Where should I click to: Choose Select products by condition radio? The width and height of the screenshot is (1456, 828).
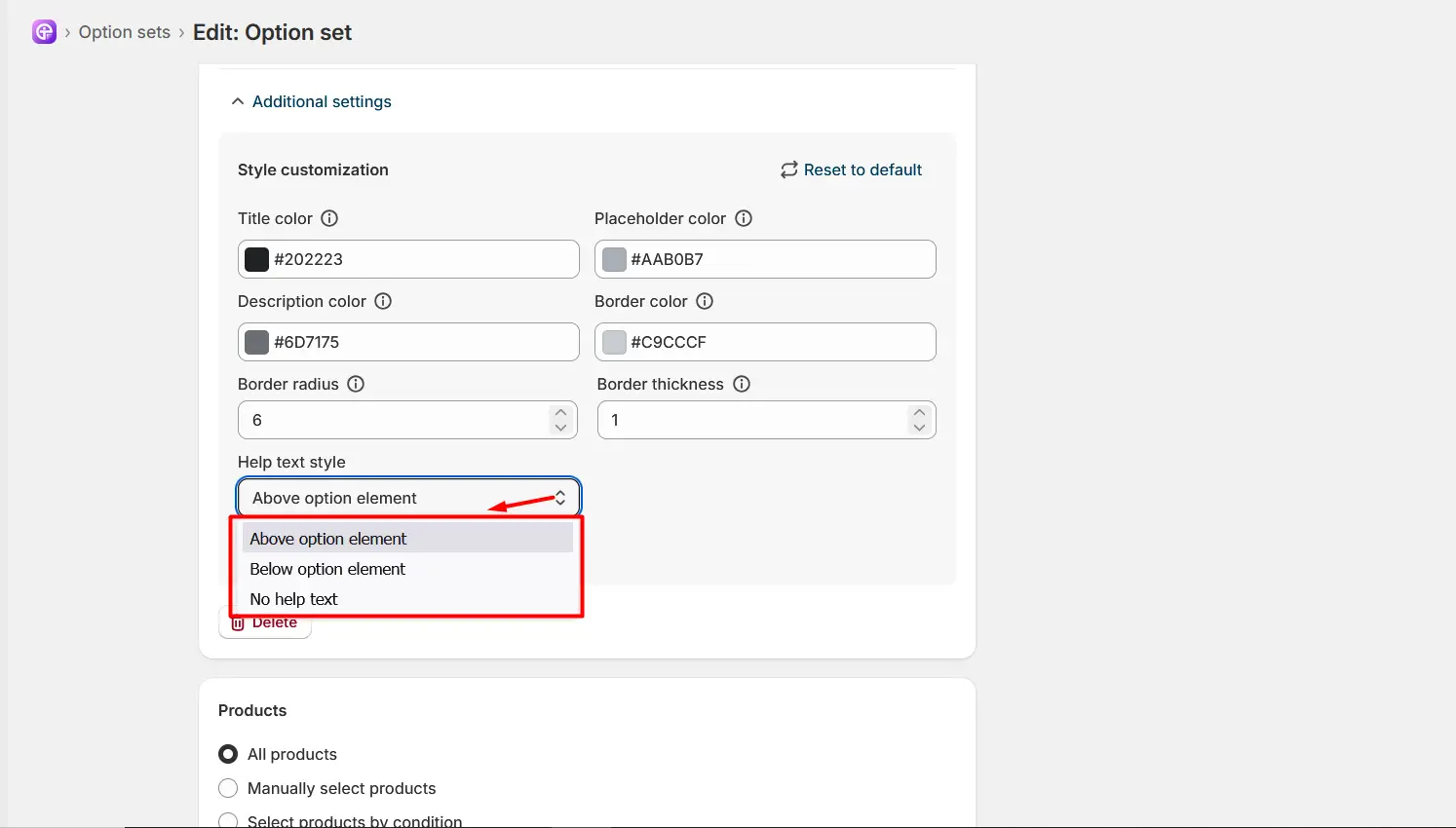[228, 821]
